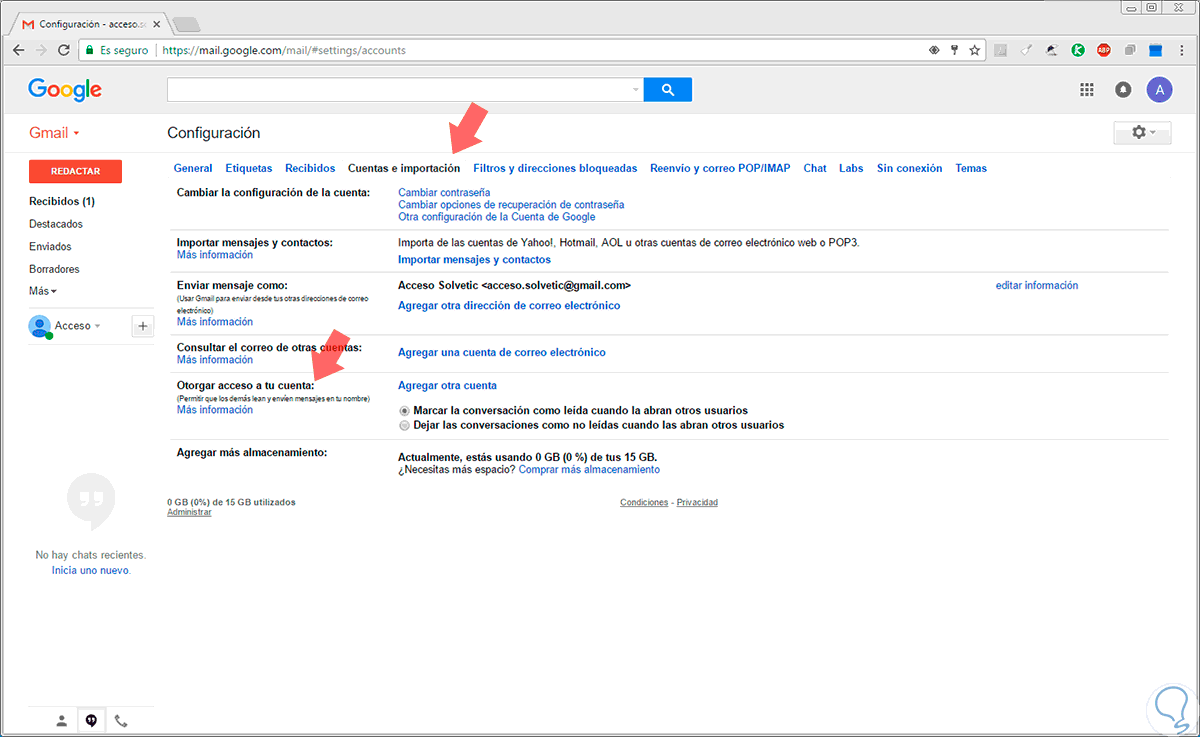
Task: Open the blue calendar extension icon
Action: (1155, 50)
